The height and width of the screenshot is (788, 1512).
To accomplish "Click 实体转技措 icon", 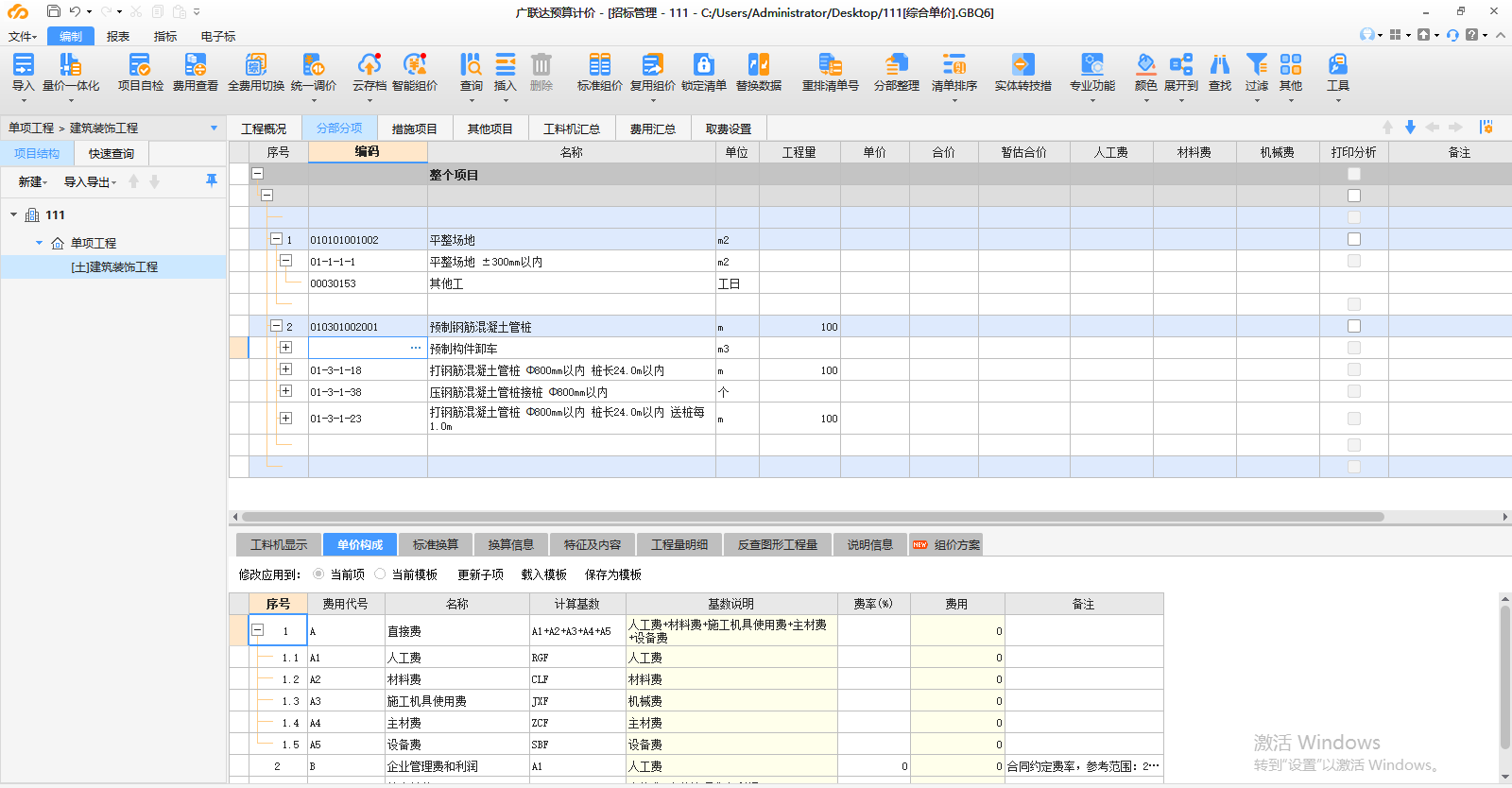I will click(1022, 64).
